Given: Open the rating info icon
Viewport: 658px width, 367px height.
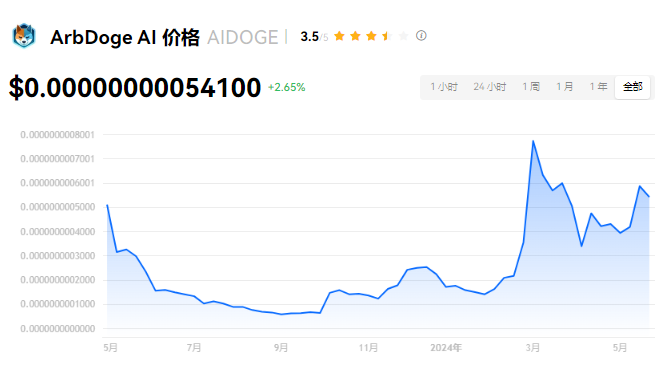Looking at the screenshot, I should coord(421,36).
